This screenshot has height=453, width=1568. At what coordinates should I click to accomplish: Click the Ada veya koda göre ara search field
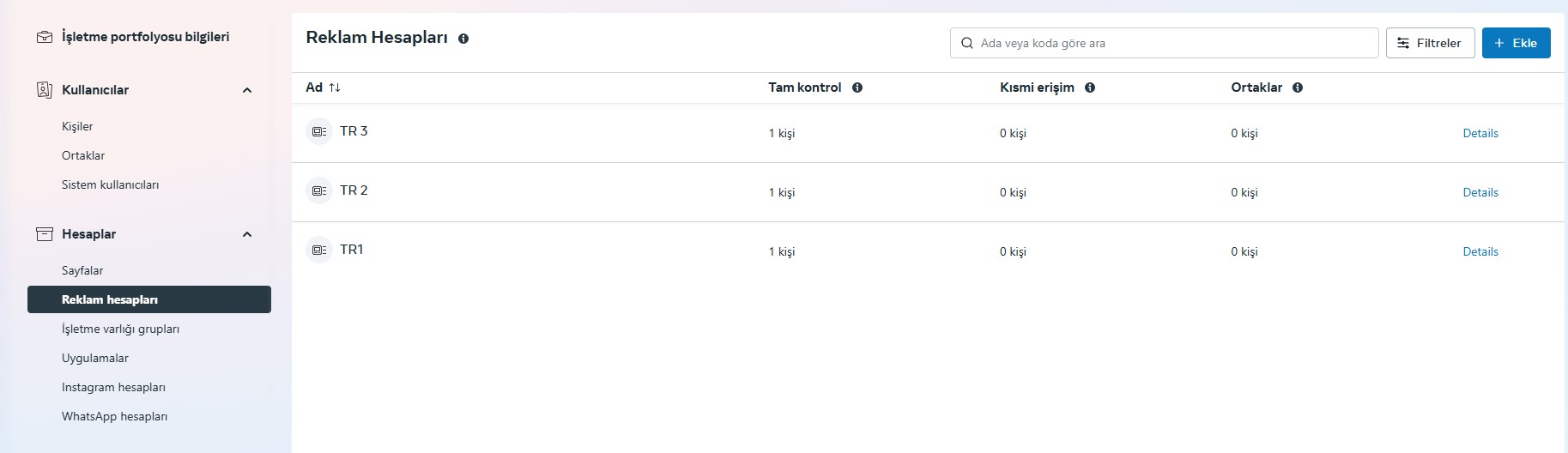1164,43
